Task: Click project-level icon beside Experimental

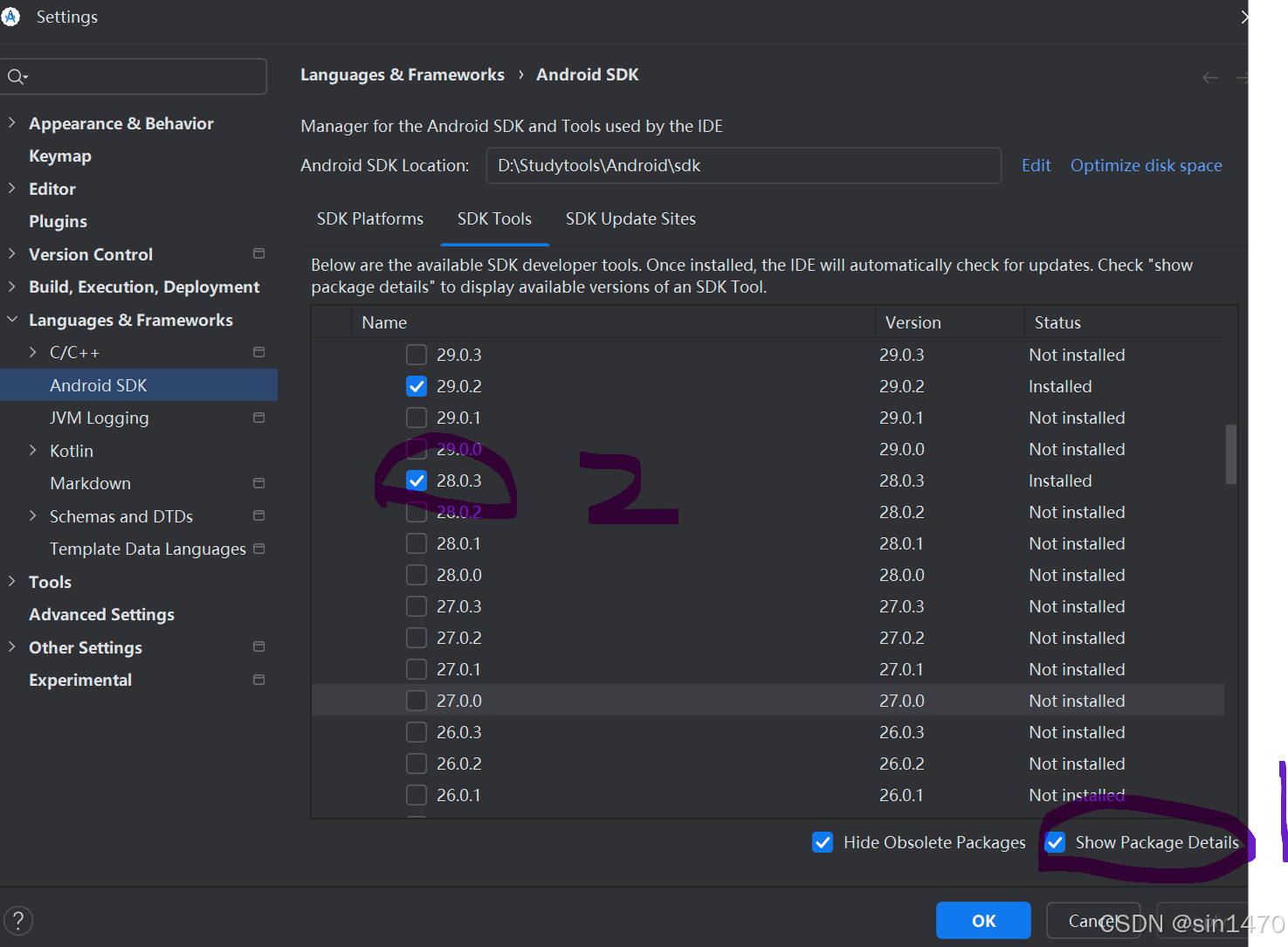Action: pyautogui.click(x=258, y=680)
